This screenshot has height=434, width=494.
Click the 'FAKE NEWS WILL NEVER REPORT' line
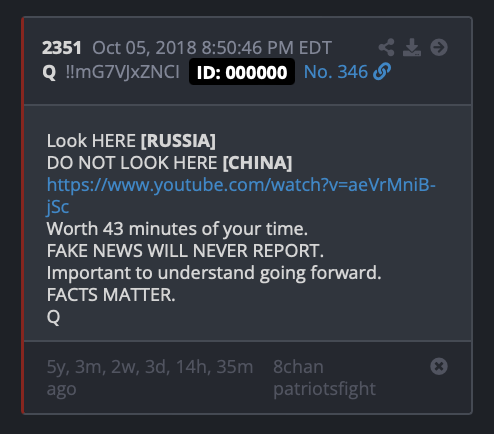[185, 250]
